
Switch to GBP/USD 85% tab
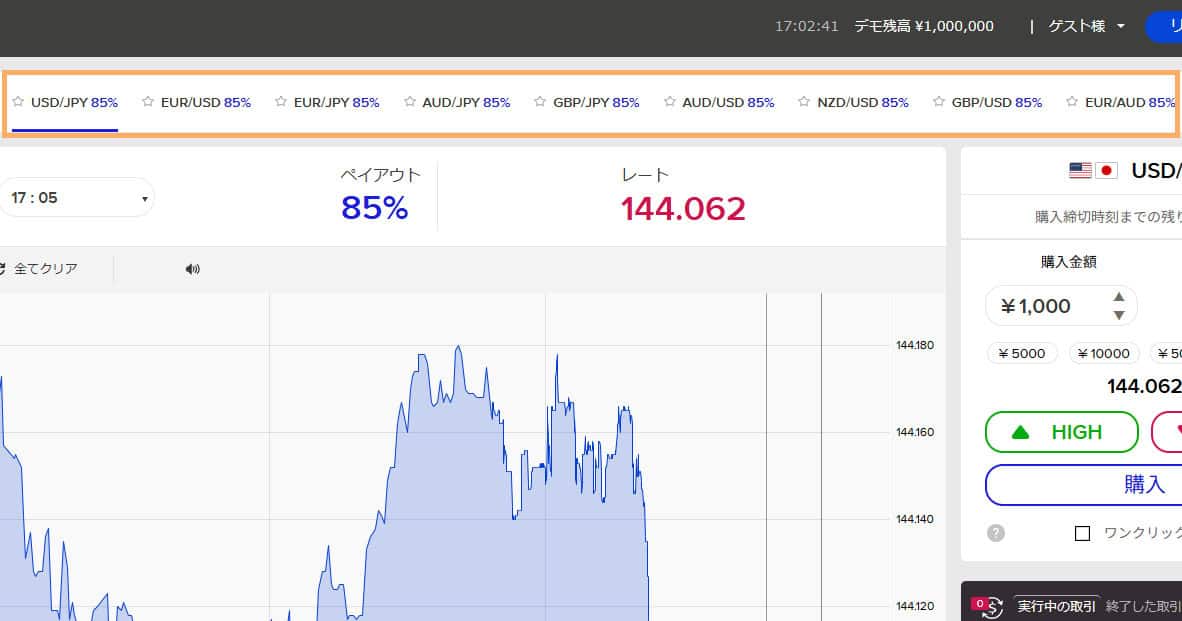pos(997,102)
